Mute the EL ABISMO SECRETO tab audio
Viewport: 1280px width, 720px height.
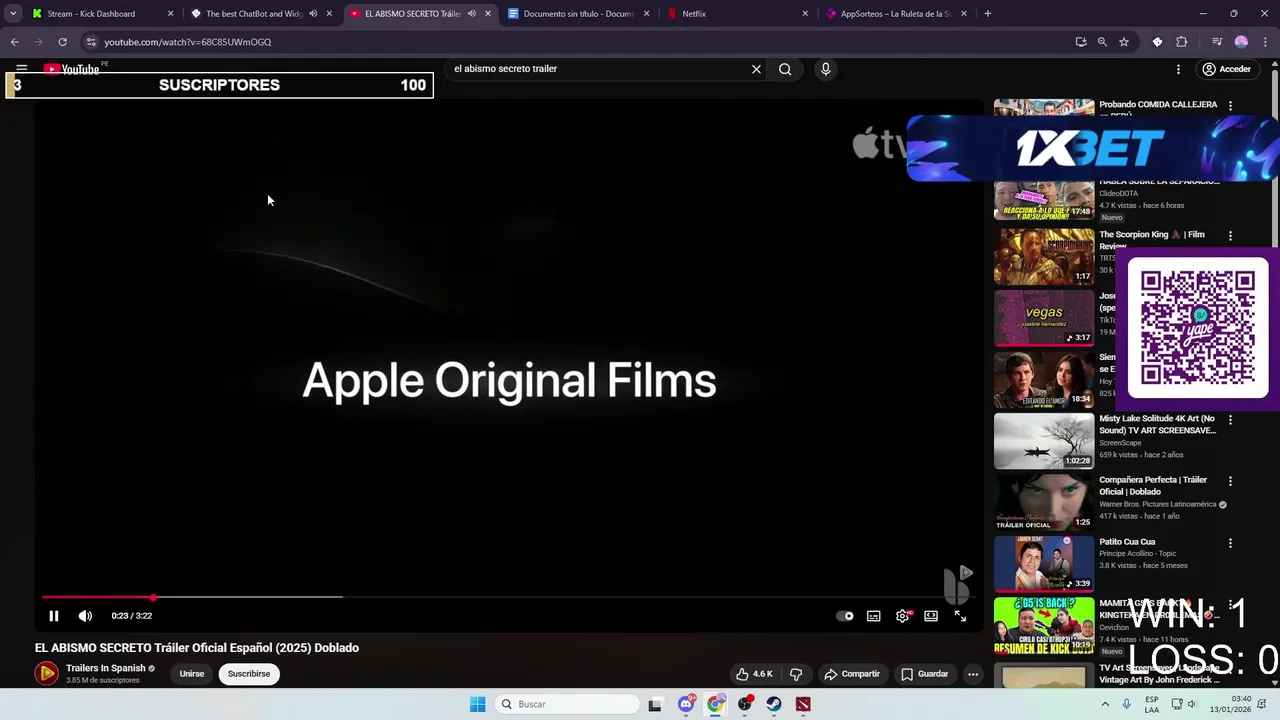point(471,14)
